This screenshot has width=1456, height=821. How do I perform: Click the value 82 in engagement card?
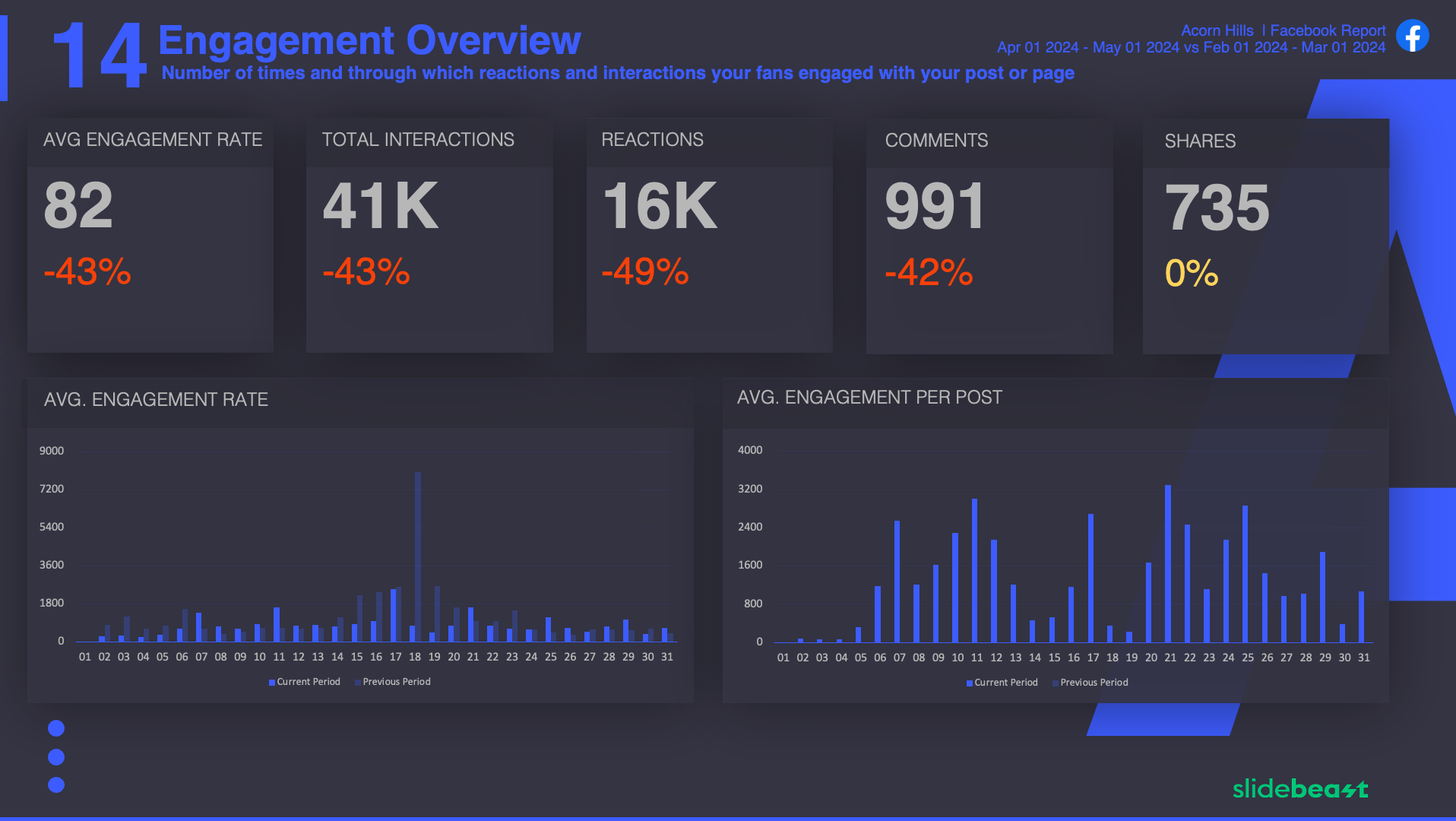[x=78, y=205]
